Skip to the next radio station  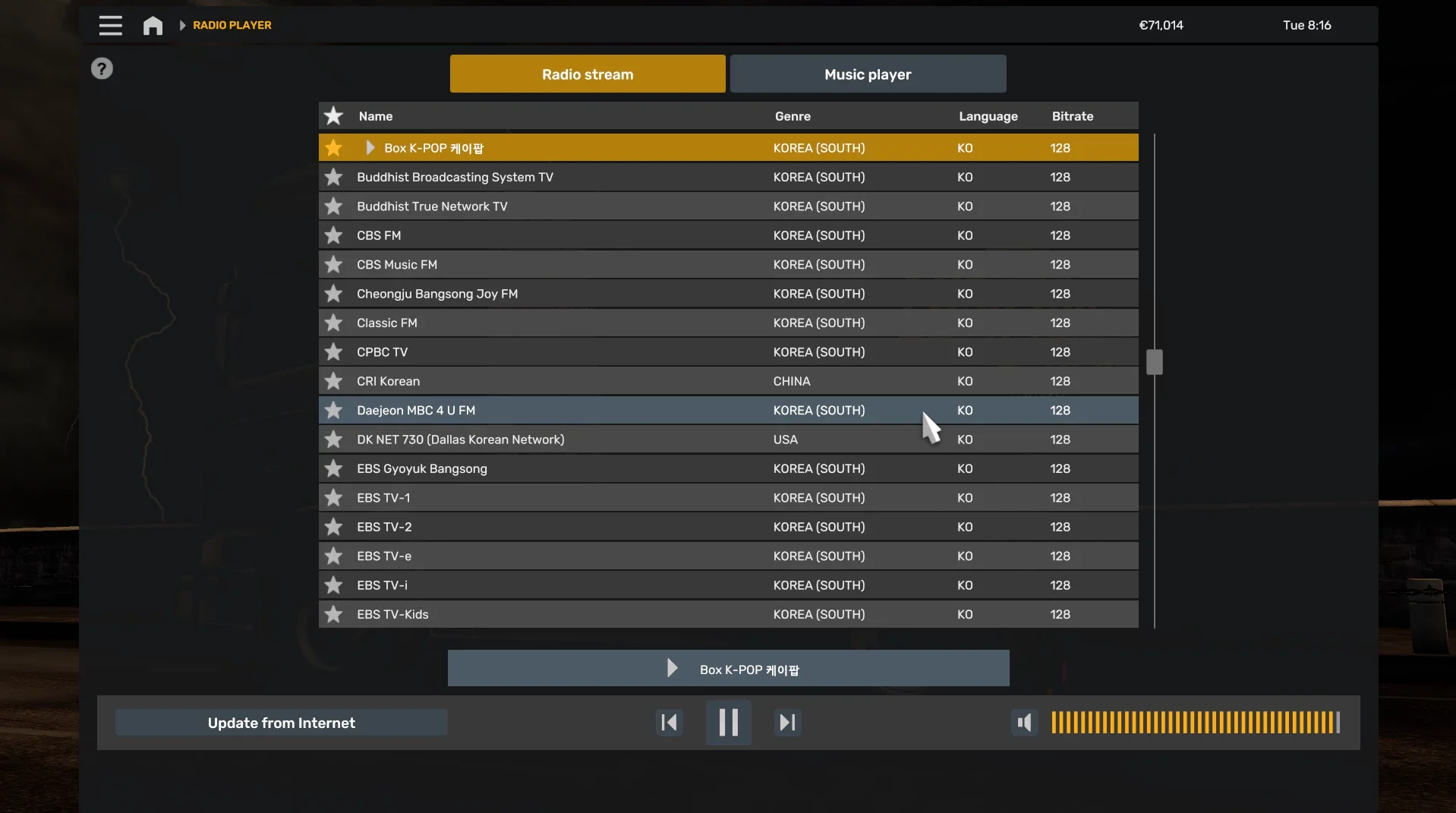[x=787, y=723]
